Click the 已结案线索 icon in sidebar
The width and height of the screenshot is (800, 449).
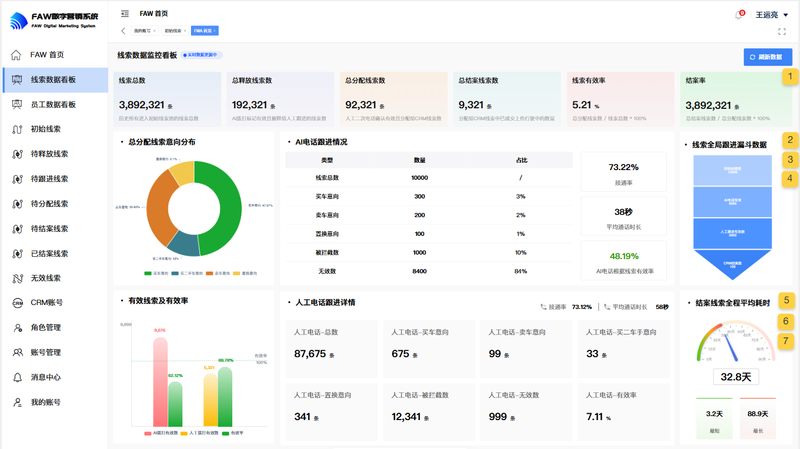[17, 254]
